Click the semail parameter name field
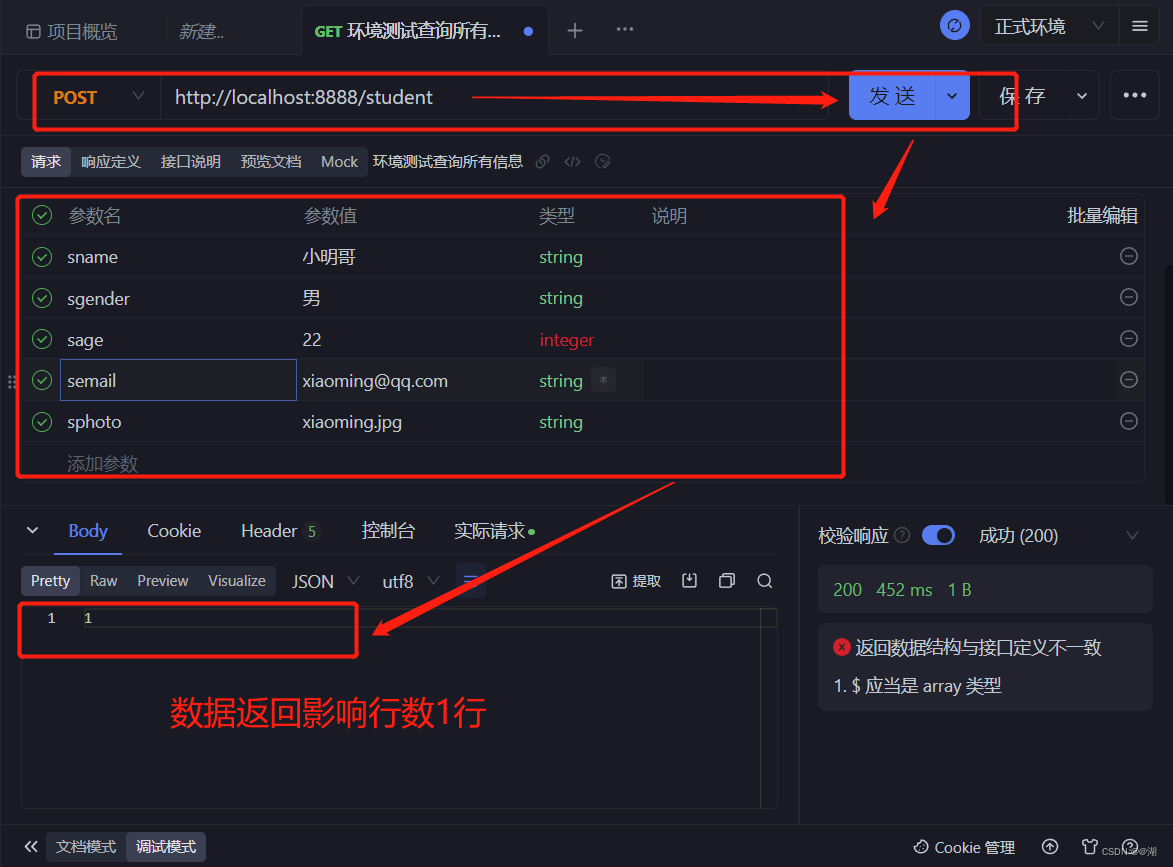 (178, 380)
